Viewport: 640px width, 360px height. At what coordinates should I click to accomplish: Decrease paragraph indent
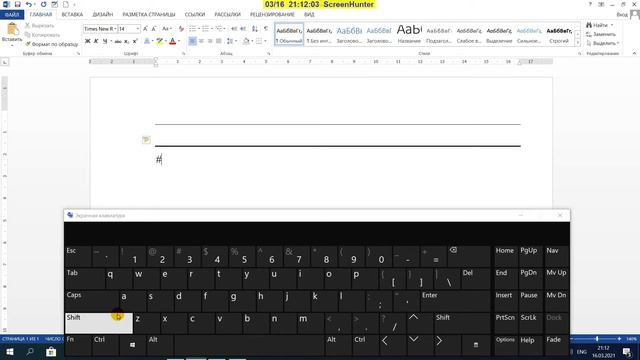[234, 29]
